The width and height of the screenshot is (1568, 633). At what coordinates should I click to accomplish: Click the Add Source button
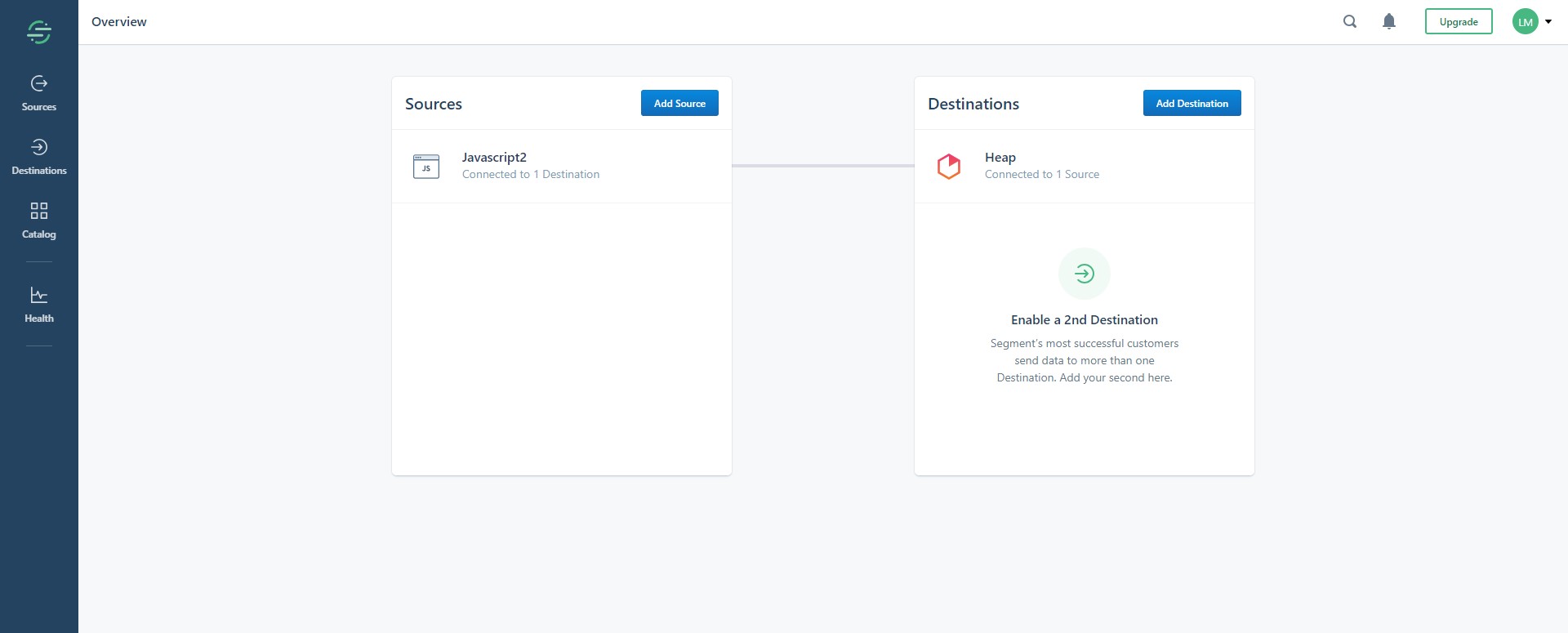(x=679, y=103)
